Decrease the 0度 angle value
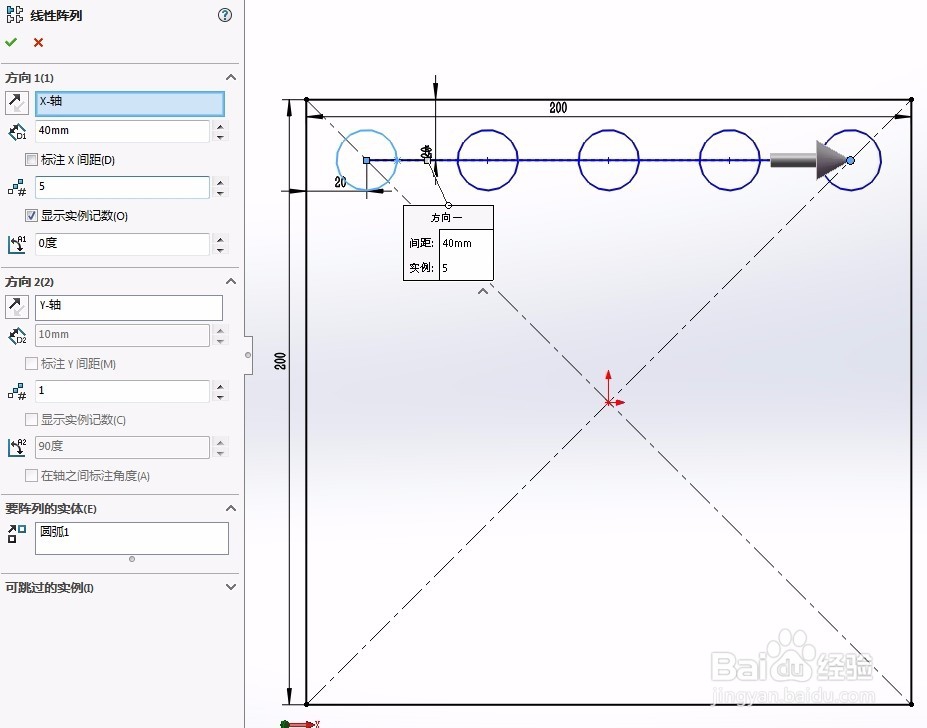Viewport: 927px width, 728px height. [x=221, y=249]
